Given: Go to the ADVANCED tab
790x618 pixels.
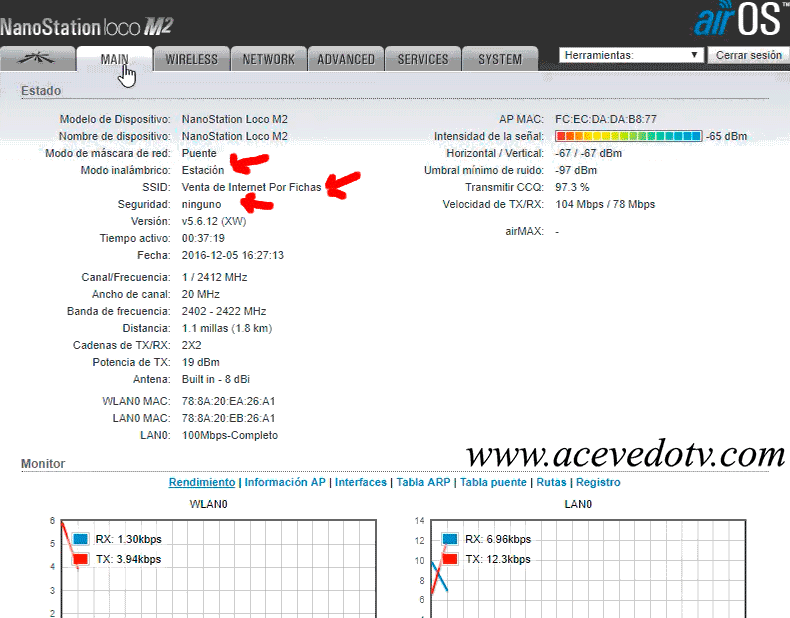Looking at the screenshot, I should (x=346, y=59).
